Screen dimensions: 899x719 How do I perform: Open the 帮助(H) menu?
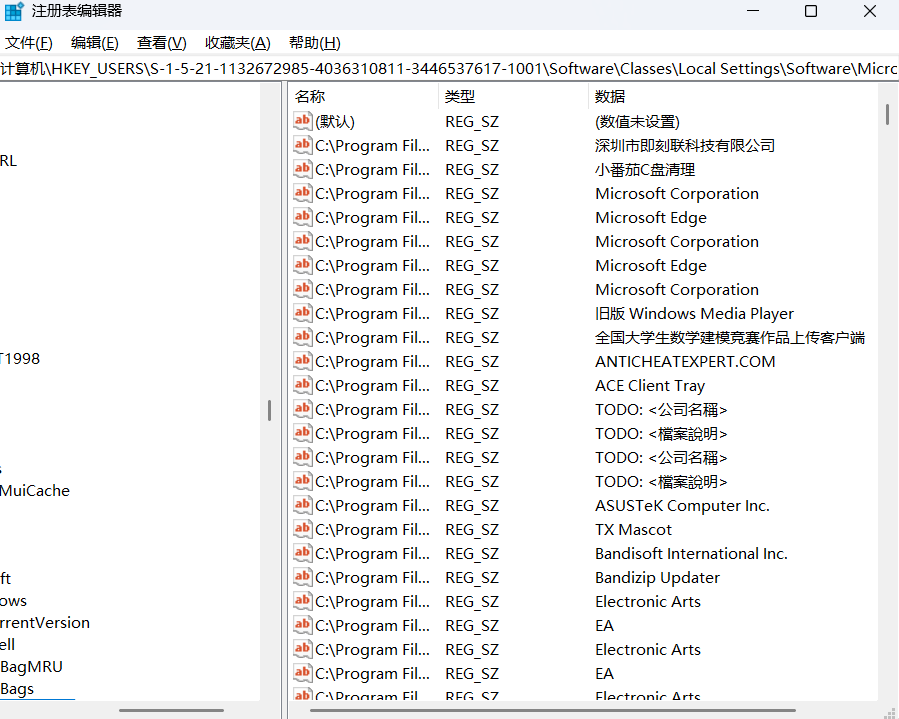click(315, 43)
